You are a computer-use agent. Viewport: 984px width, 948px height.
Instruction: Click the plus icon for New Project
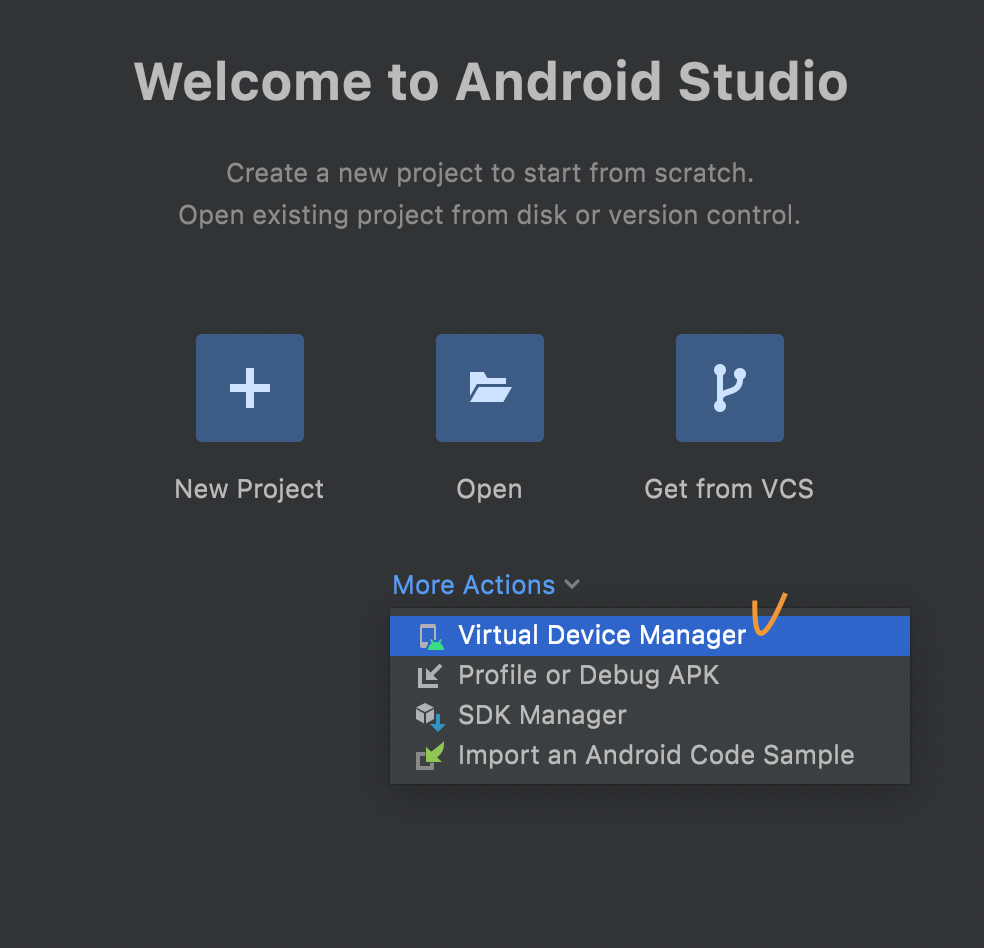(250, 388)
